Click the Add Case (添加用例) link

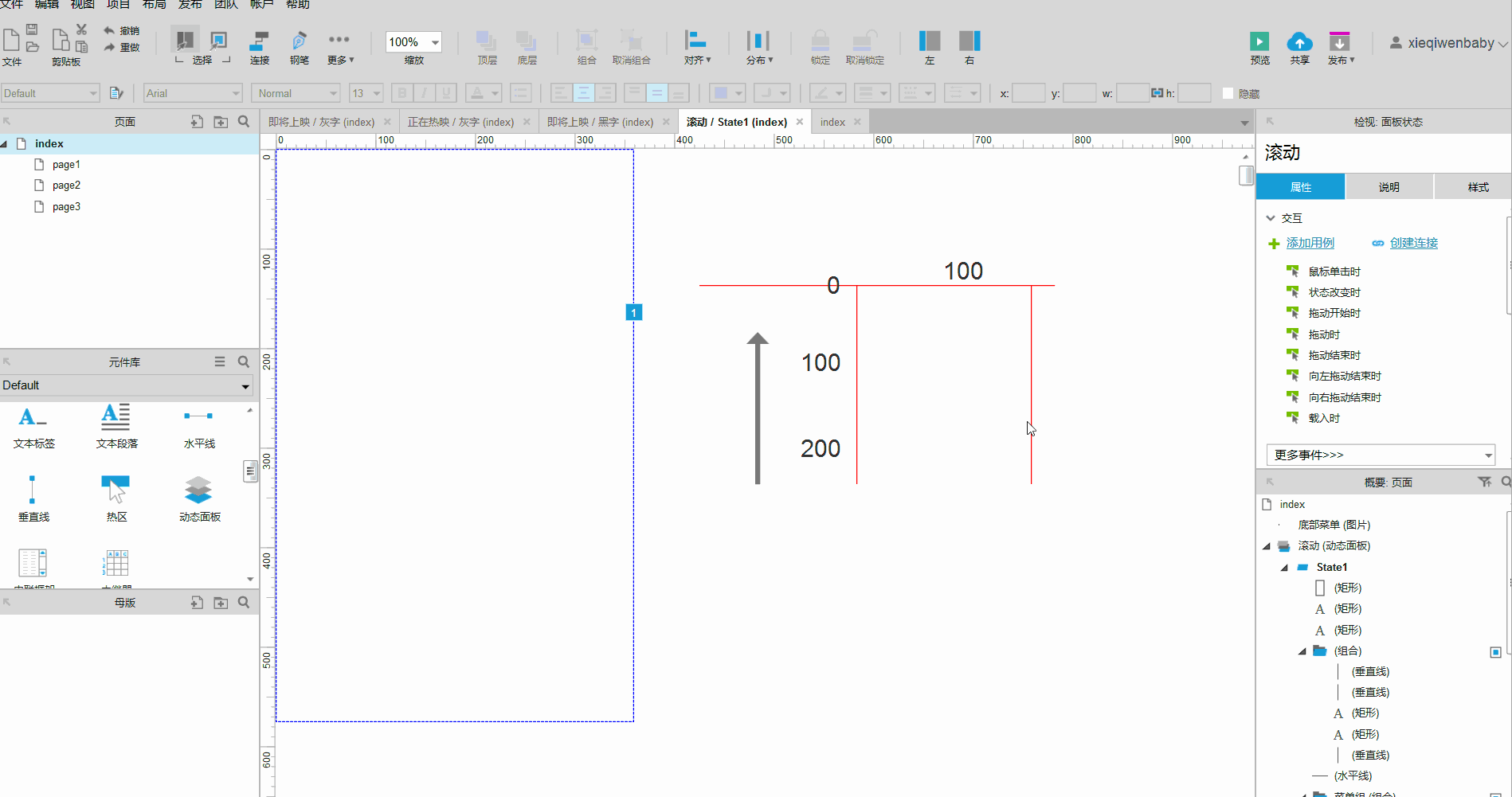point(1310,243)
